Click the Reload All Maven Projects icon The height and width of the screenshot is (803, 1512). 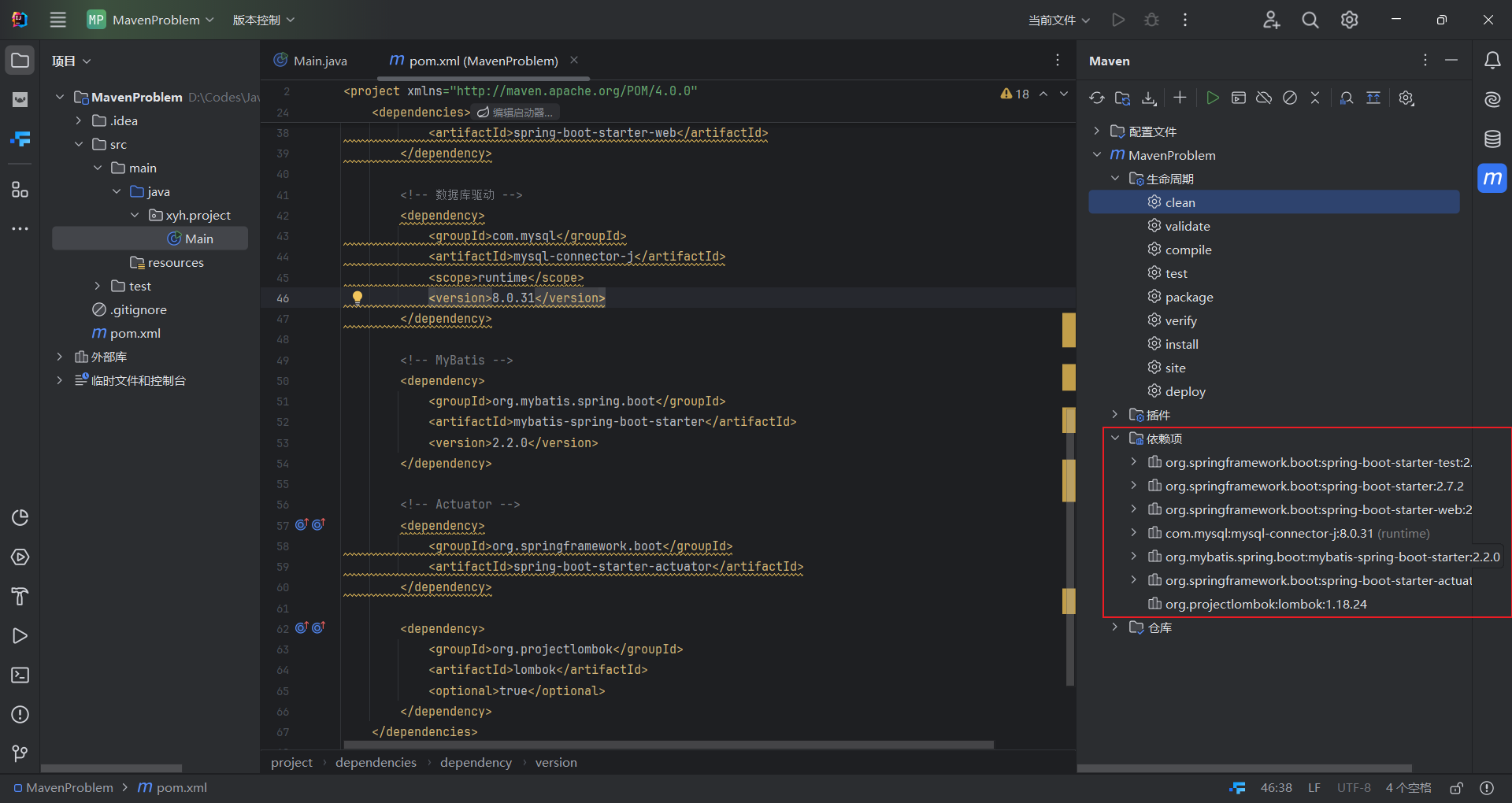click(1097, 98)
